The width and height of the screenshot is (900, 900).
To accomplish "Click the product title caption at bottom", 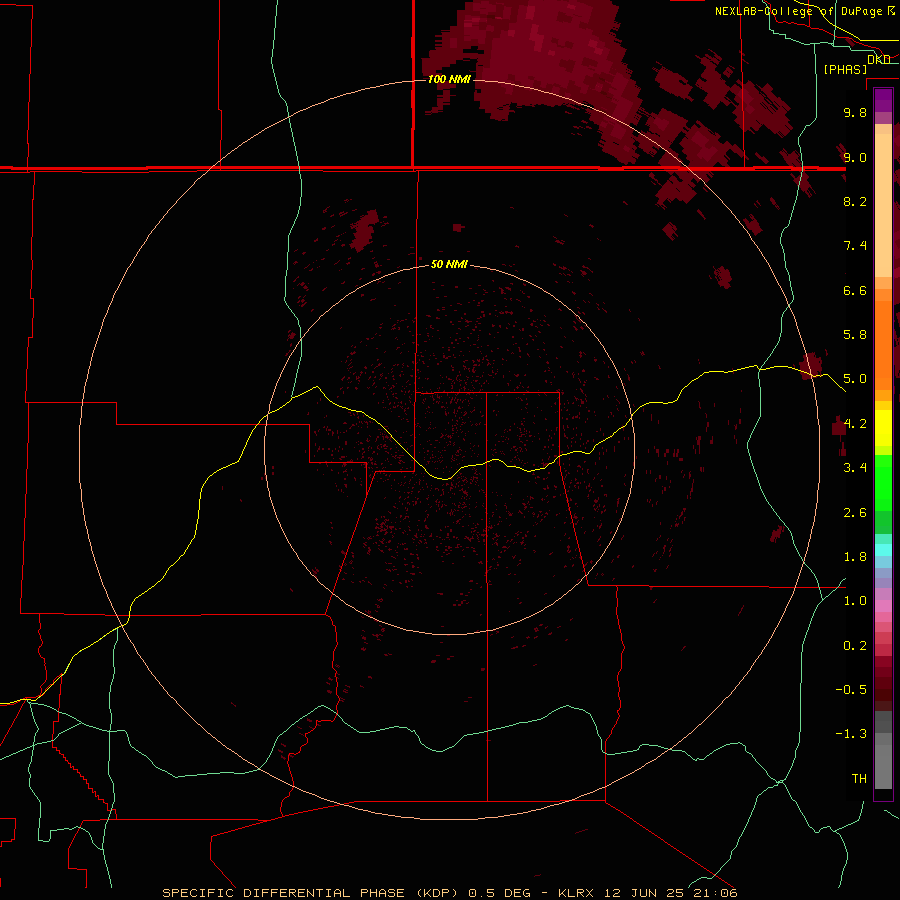I will click(449, 893).
